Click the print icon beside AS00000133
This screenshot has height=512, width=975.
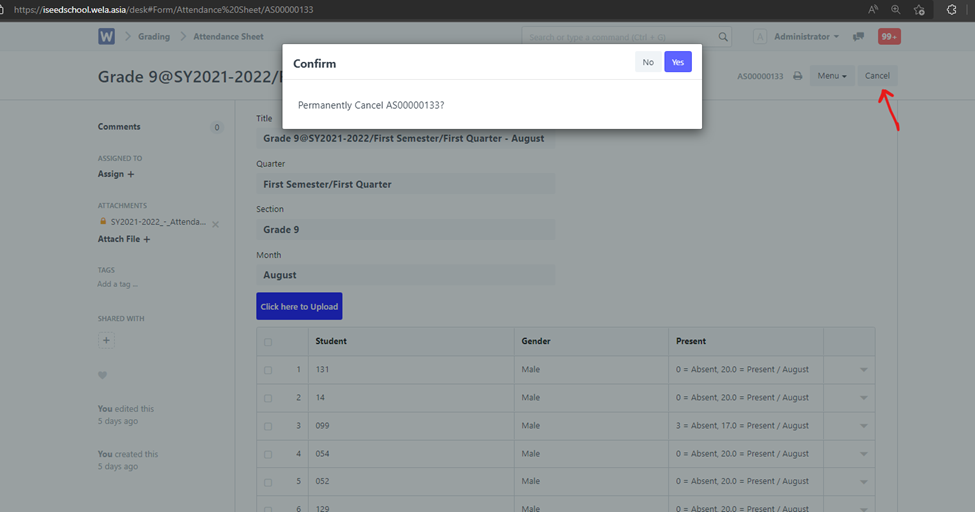click(x=797, y=76)
